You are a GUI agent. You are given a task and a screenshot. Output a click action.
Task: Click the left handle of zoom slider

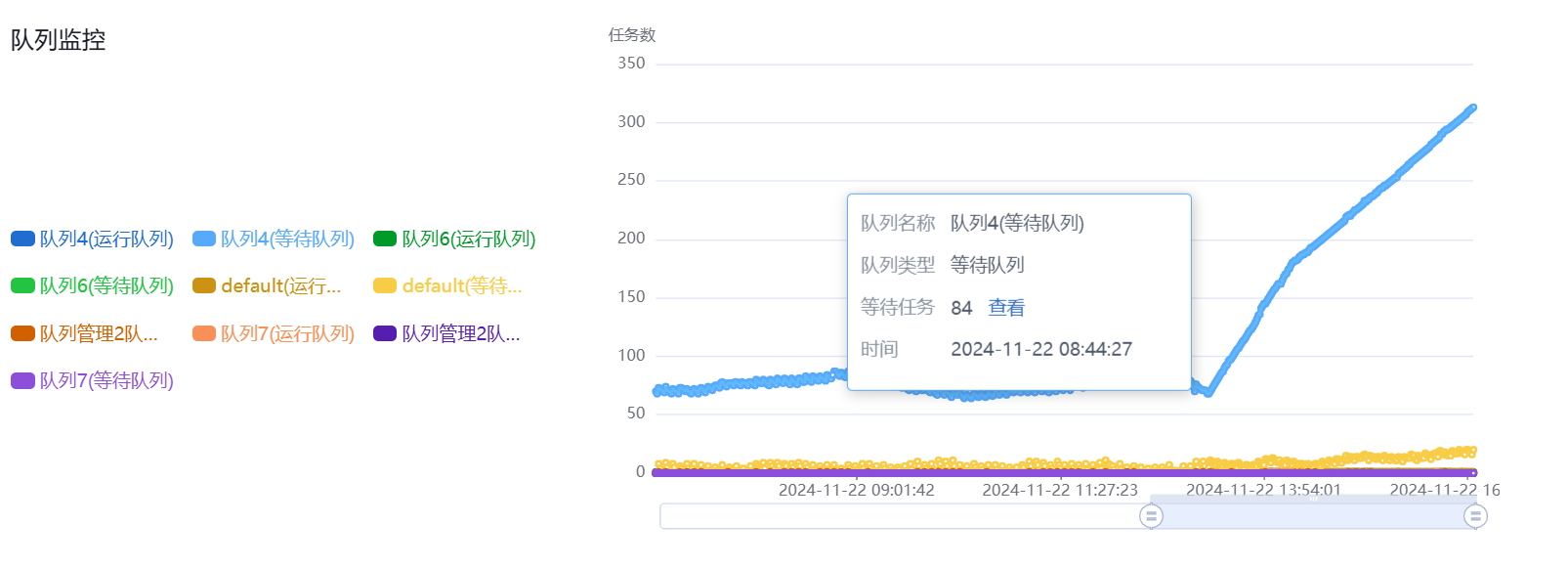tap(1151, 515)
